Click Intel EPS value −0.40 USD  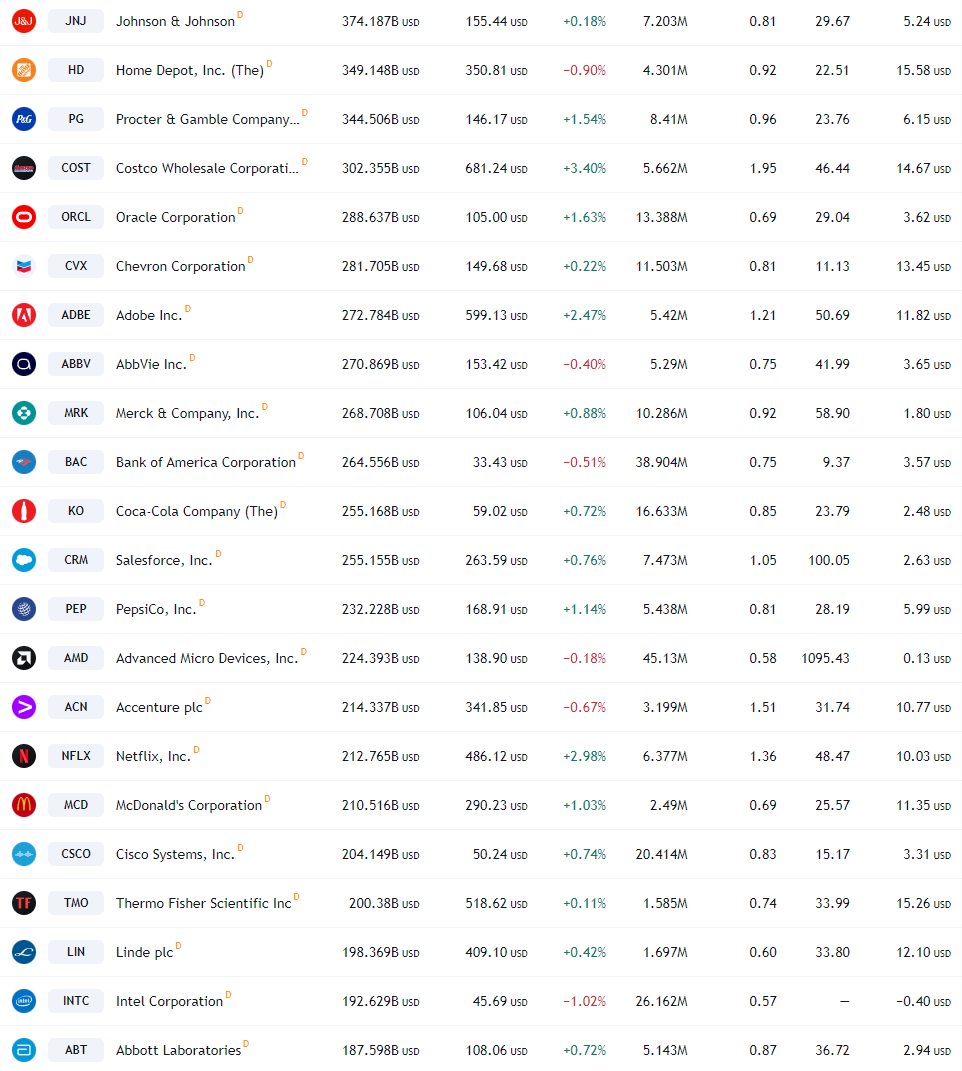point(923,1001)
